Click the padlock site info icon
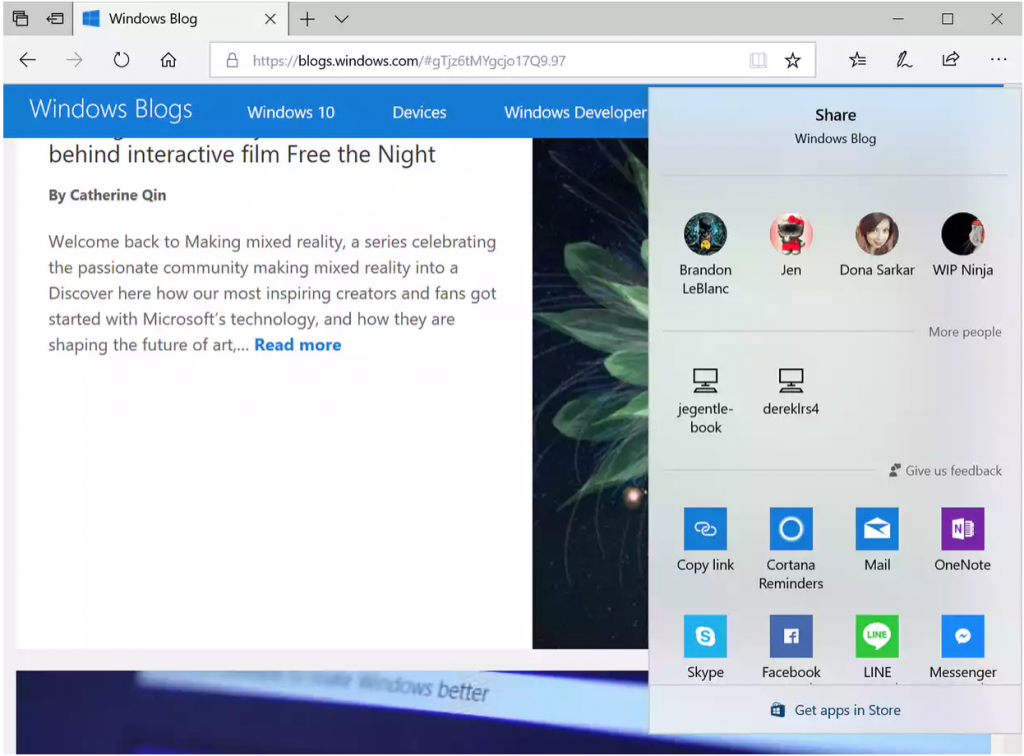Image resolution: width=1024 pixels, height=756 pixels. (232, 61)
